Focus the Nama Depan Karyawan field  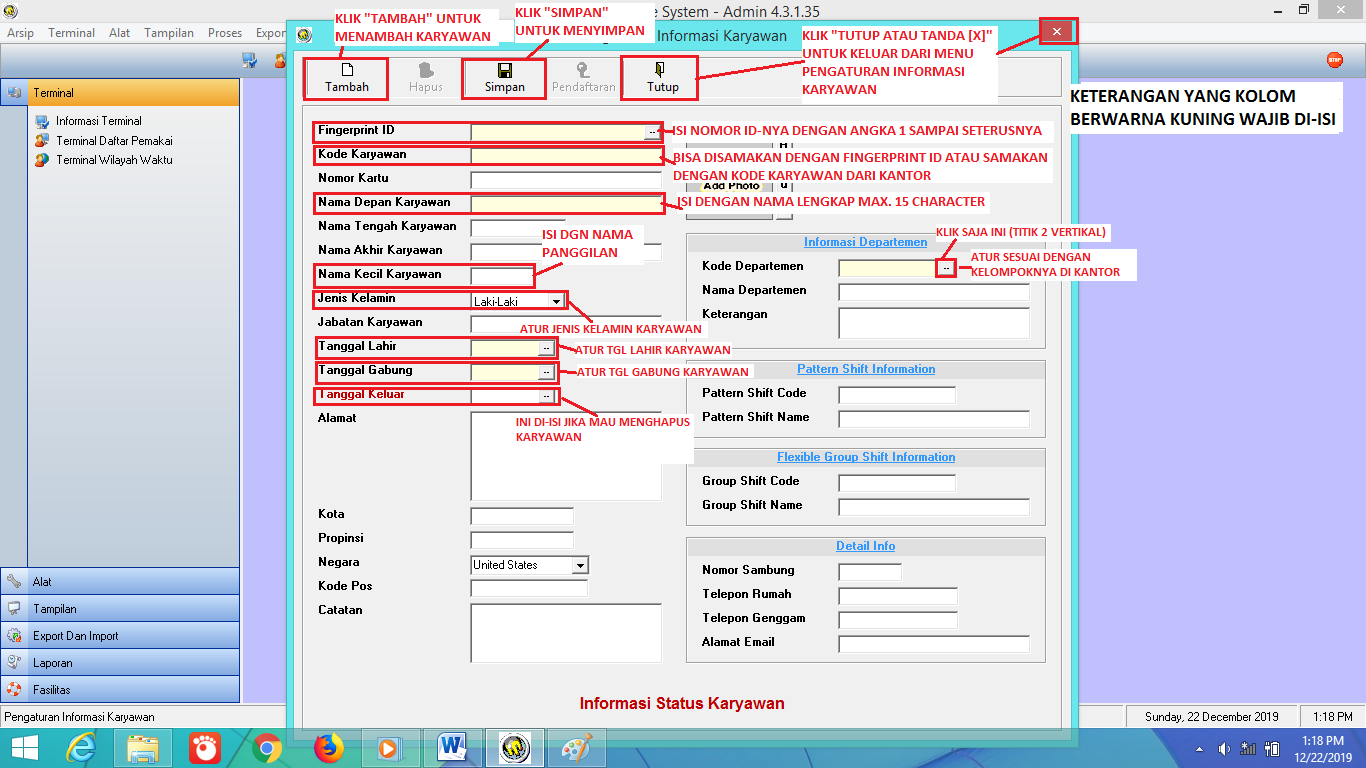[x=566, y=204]
